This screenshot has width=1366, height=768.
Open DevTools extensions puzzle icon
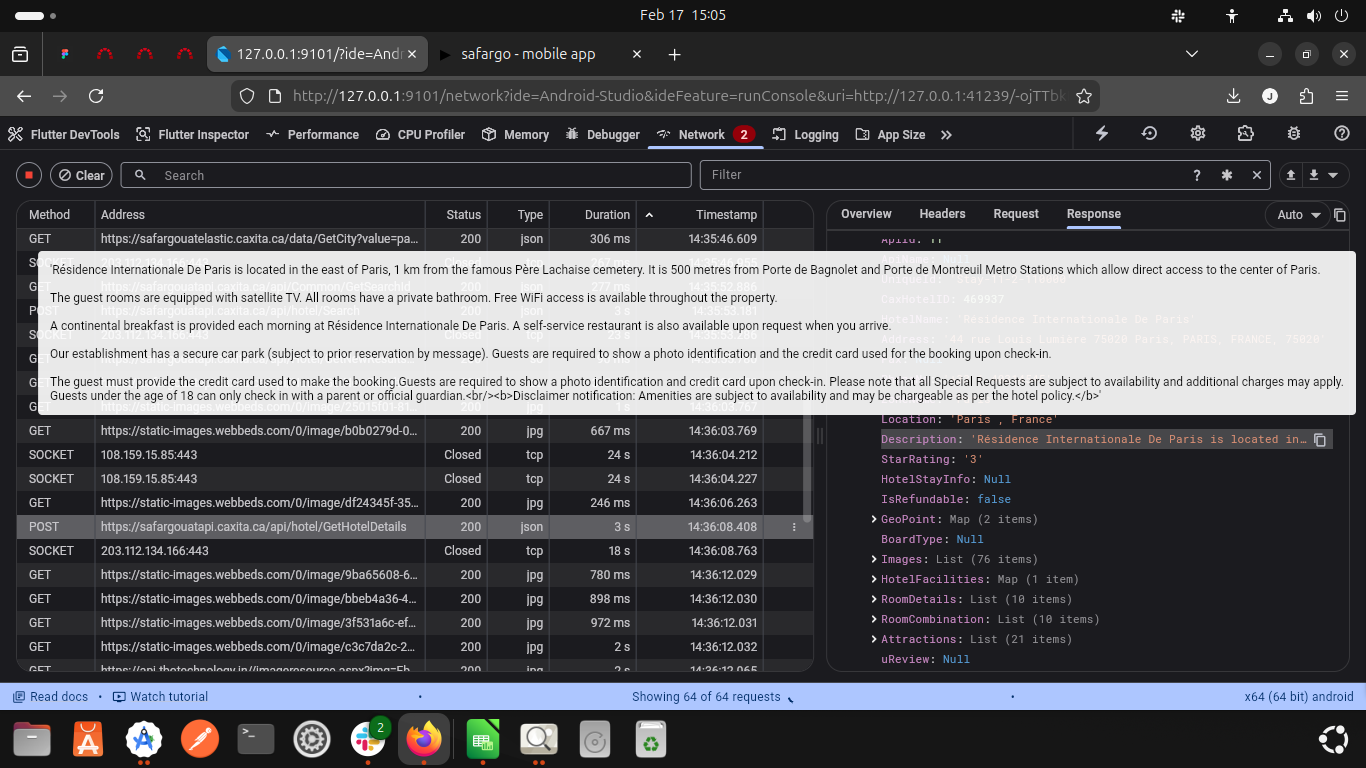pos(1245,134)
